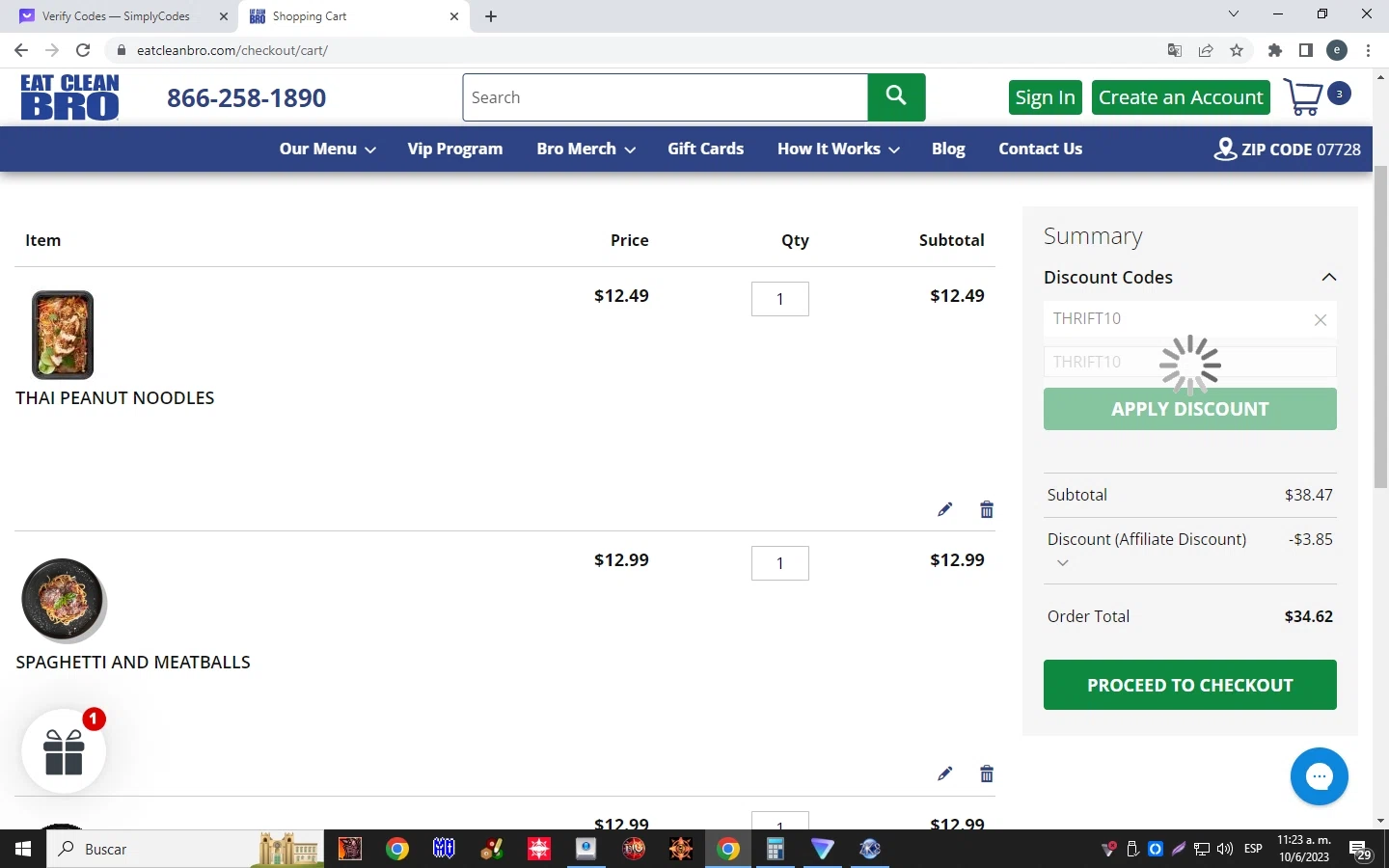The width and height of the screenshot is (1389, 868).
Task: Click Proceed to Checkout button
Action: [x=1190, y=685]
